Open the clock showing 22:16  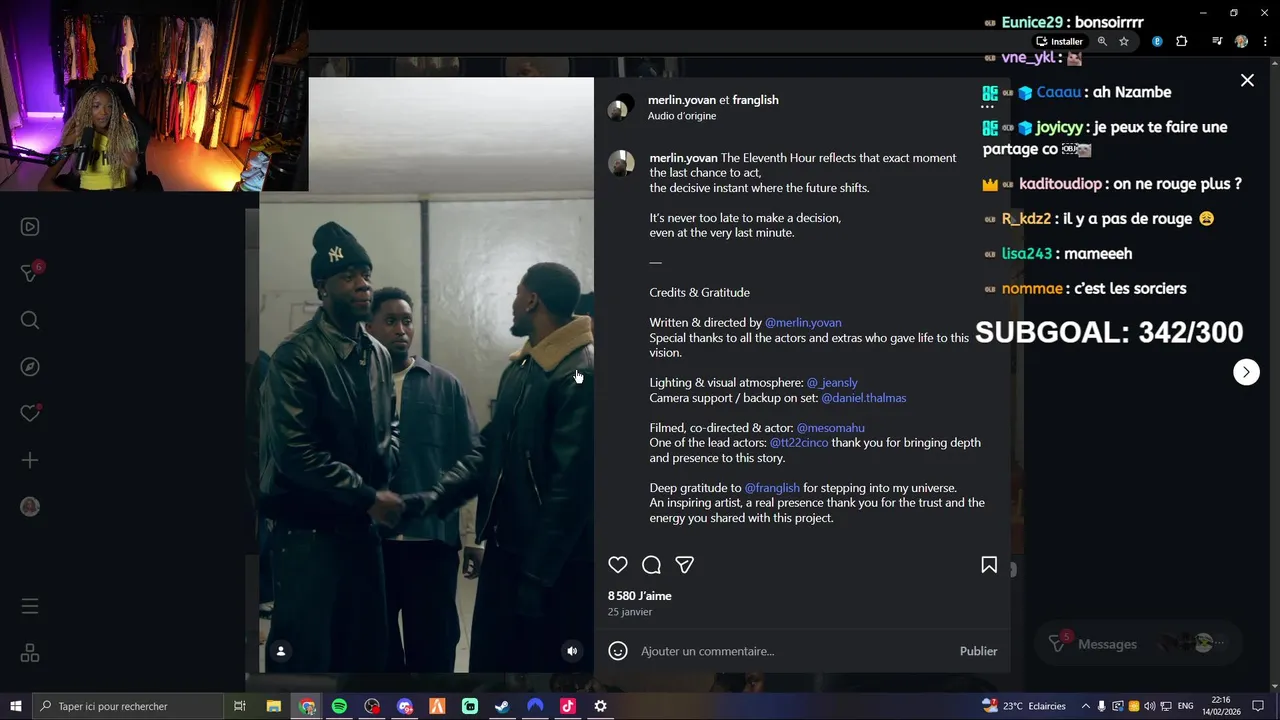pos(1221,706)
